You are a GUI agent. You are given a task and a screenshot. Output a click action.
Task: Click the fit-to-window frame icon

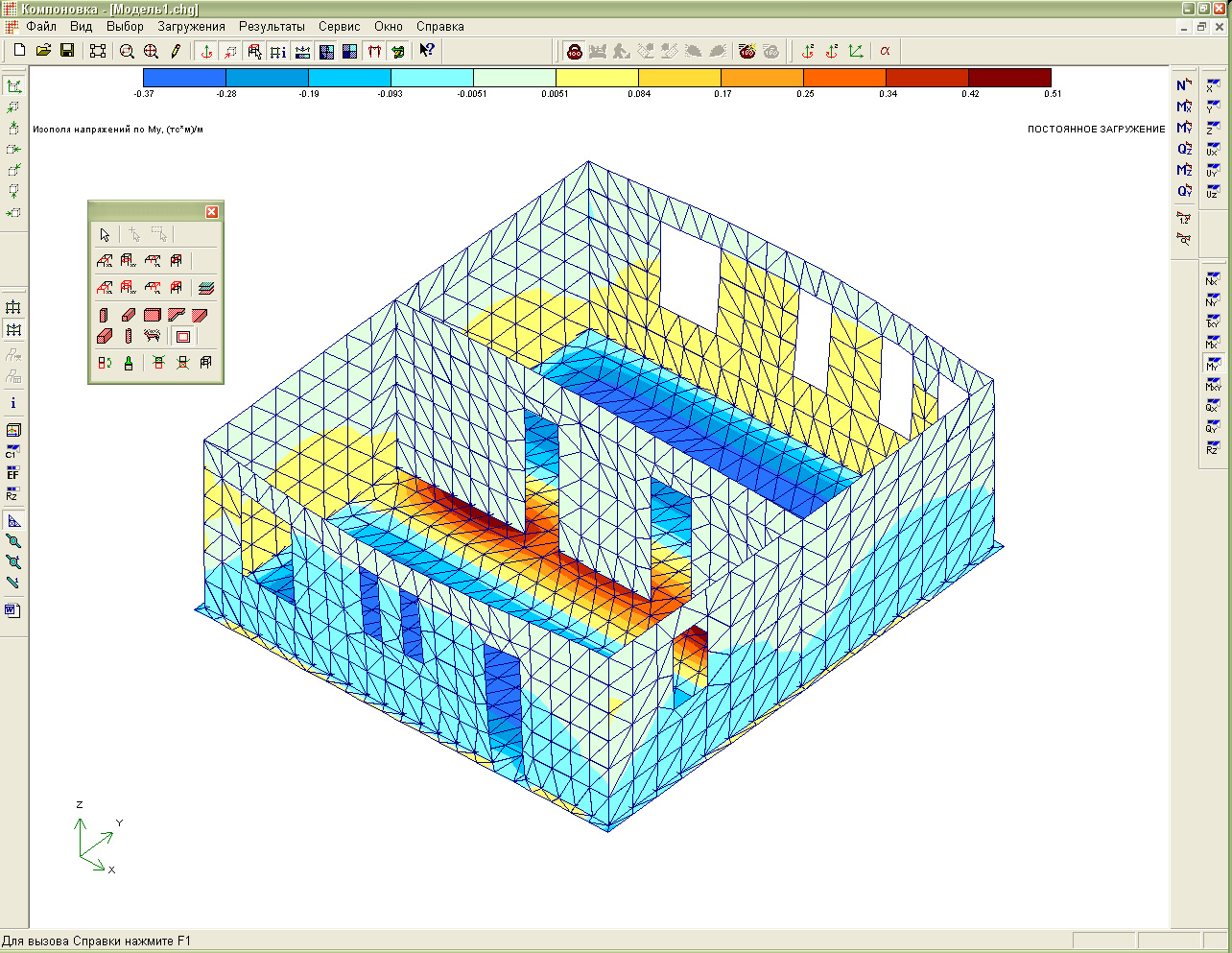tap(97, 51)
